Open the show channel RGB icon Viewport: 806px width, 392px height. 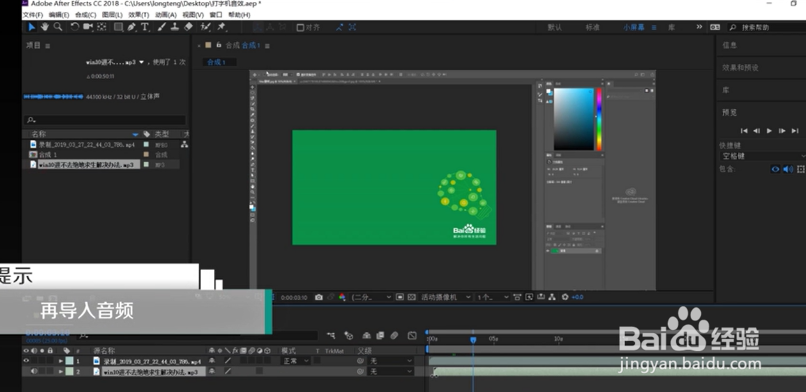342,297
